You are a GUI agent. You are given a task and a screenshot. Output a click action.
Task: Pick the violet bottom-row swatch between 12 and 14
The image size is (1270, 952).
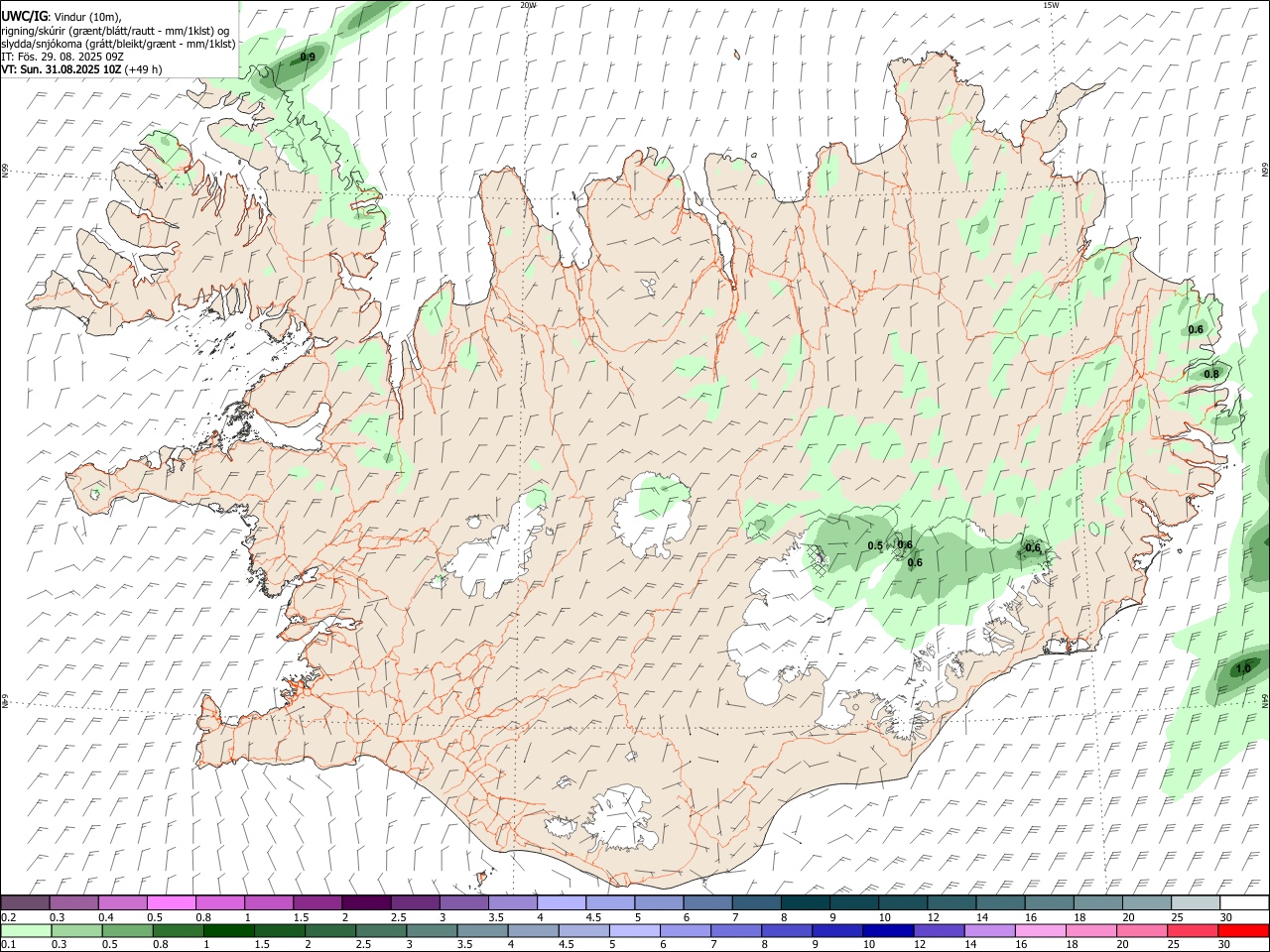pyautogui.click(x=938, y=930)
